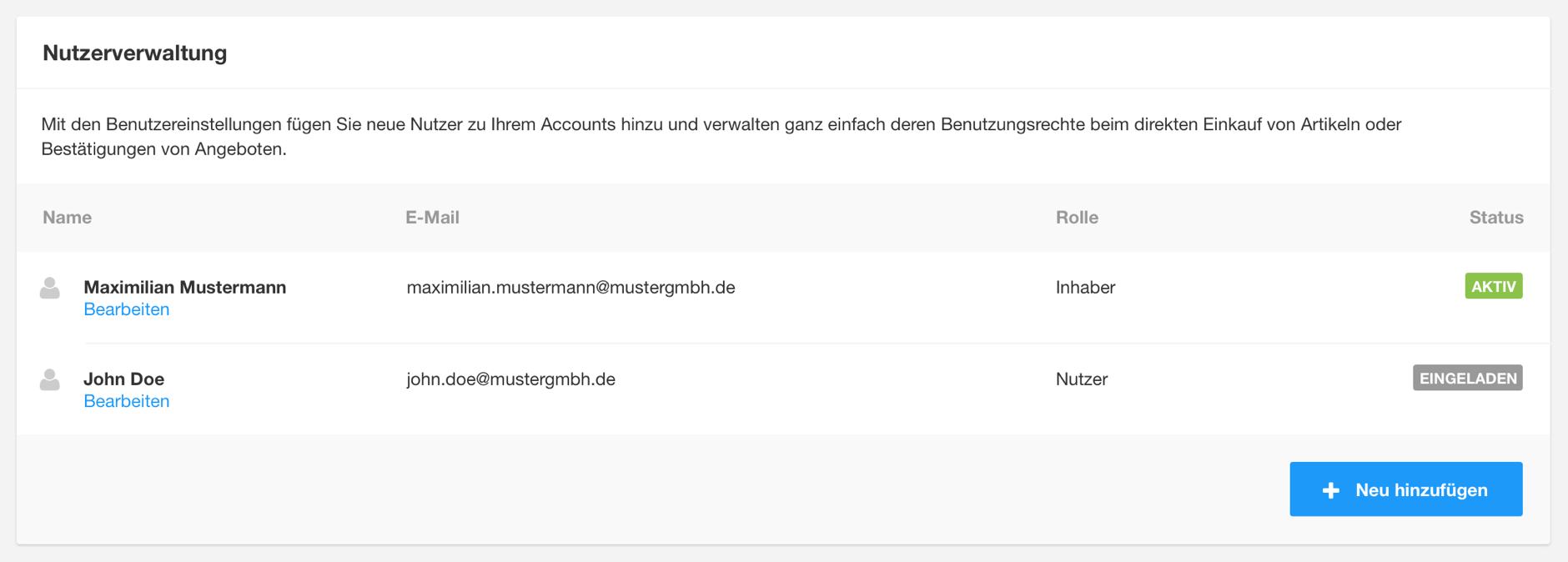Click the gray EINGELADEN status badge
Viewport: 1568px width, 562px height.
click(1468, 379)
